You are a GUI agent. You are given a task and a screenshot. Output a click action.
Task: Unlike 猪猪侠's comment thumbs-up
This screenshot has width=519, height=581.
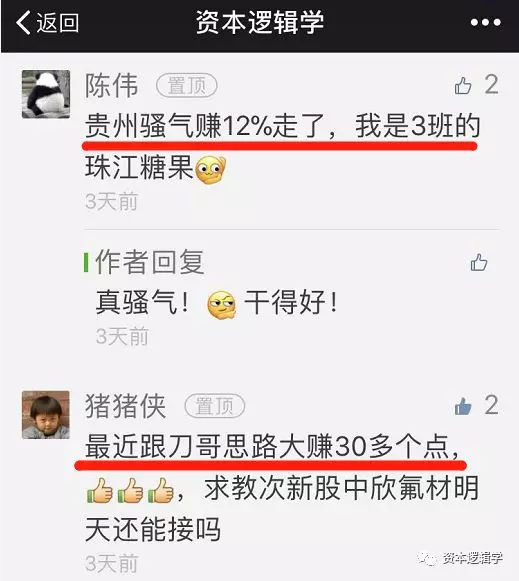pyautogui.click(x=463, y=406)
